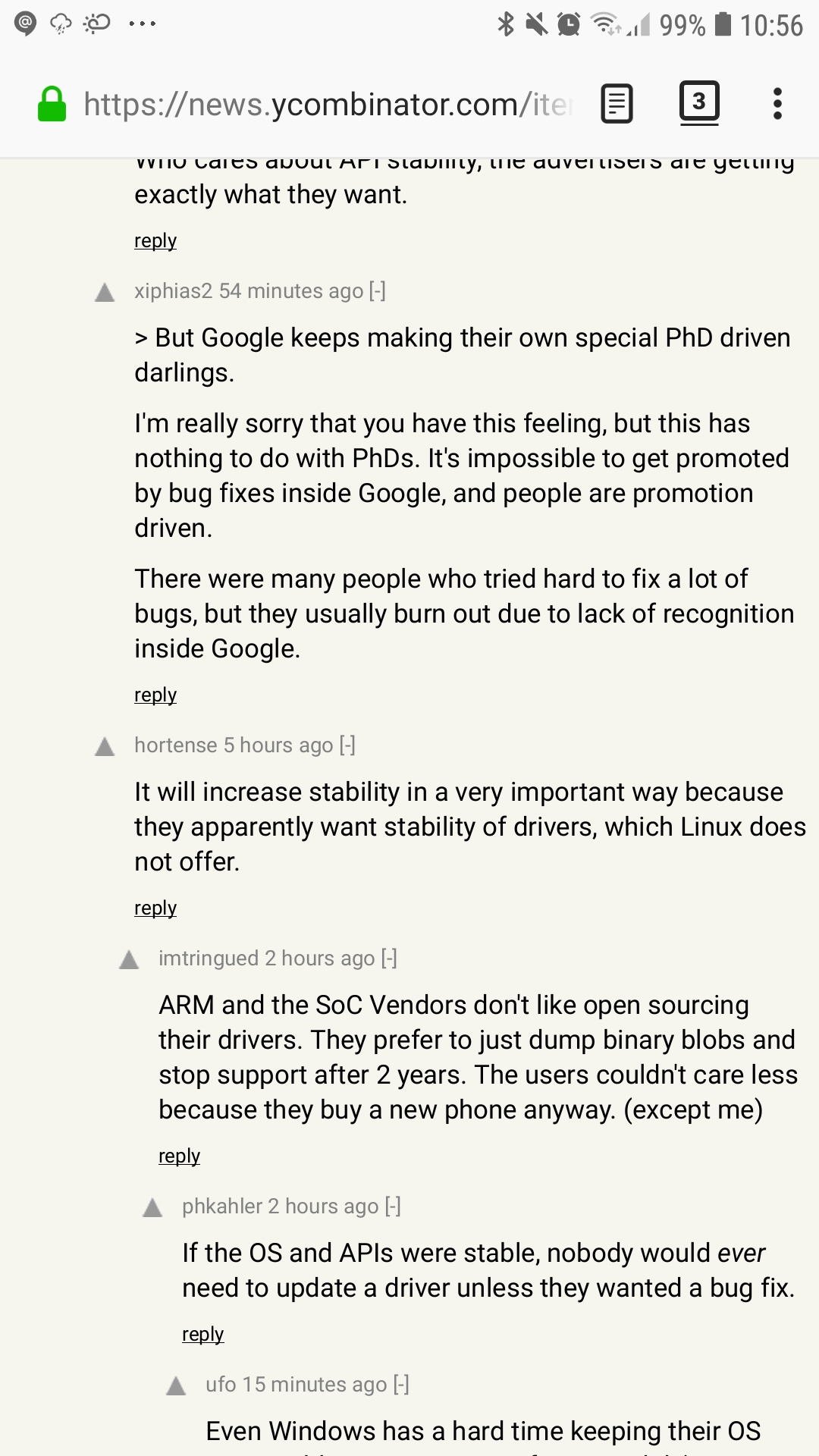Open hortense's user profile

[176, 745]
